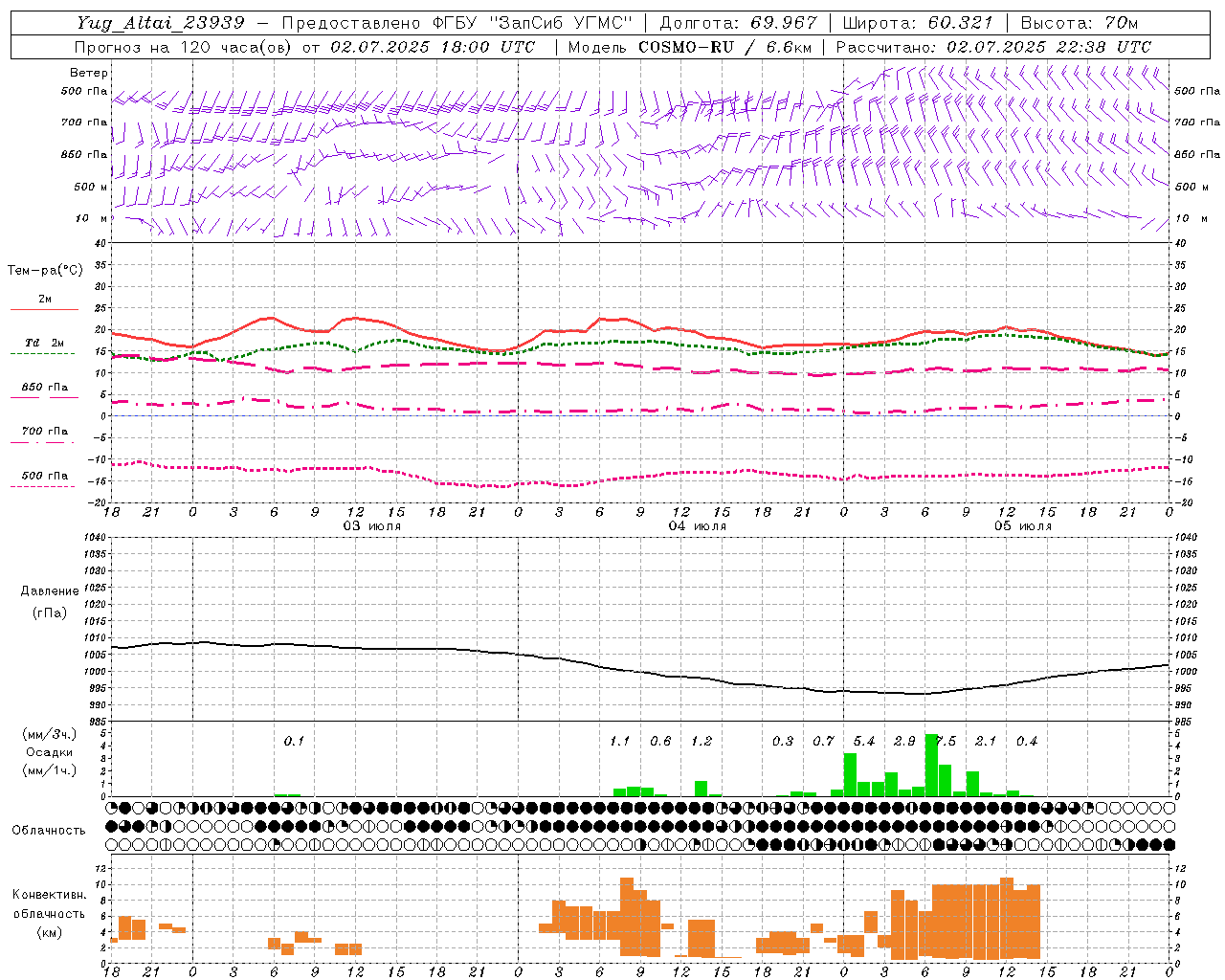
Task: Click the Высота: 70м value
Action: point(1080,22)
